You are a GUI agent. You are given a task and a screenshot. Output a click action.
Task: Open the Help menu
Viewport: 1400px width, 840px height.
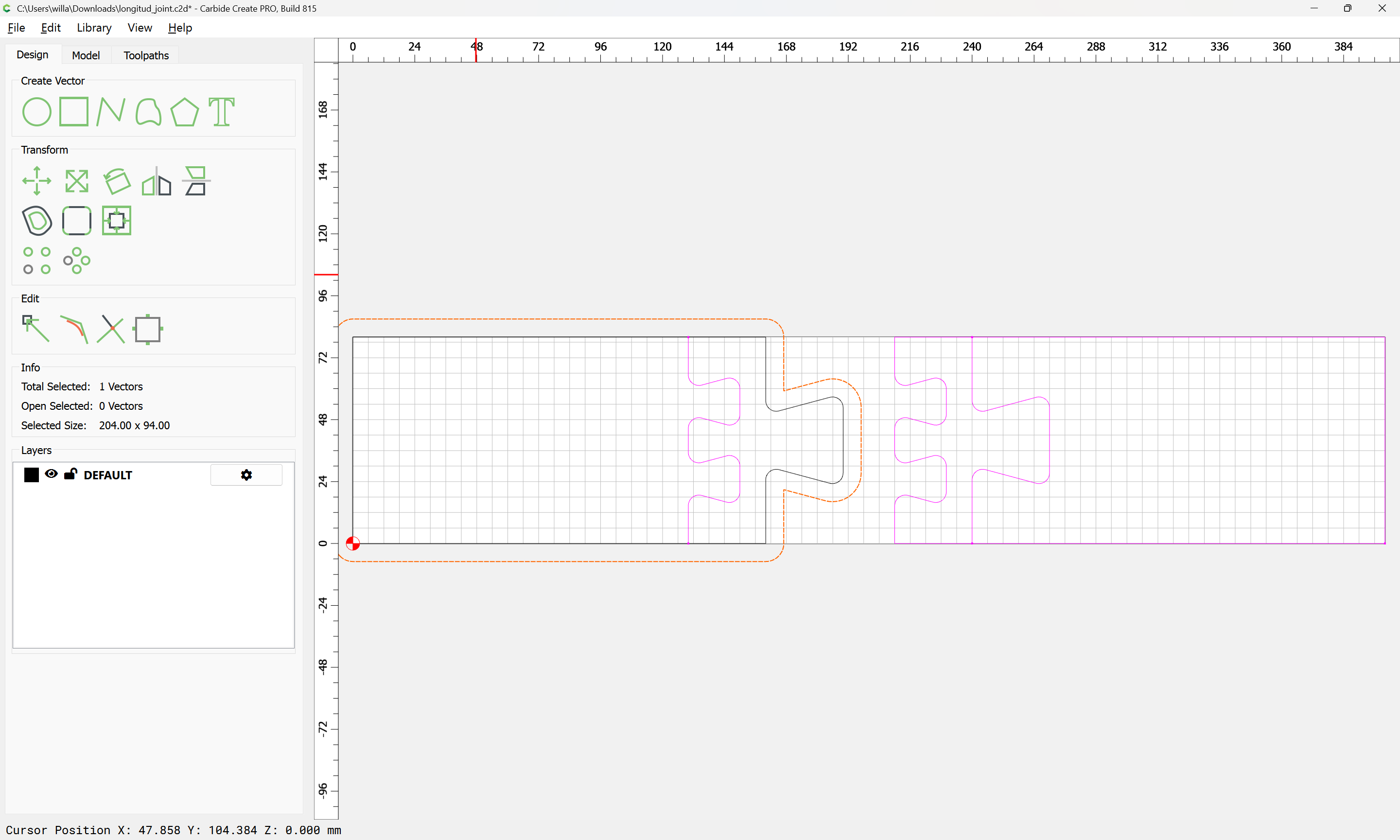point(180,28)
